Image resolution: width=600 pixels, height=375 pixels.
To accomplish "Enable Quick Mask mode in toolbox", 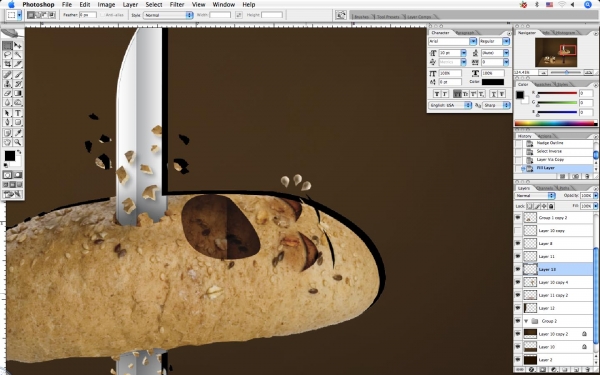I will click(x=18, y=175).
